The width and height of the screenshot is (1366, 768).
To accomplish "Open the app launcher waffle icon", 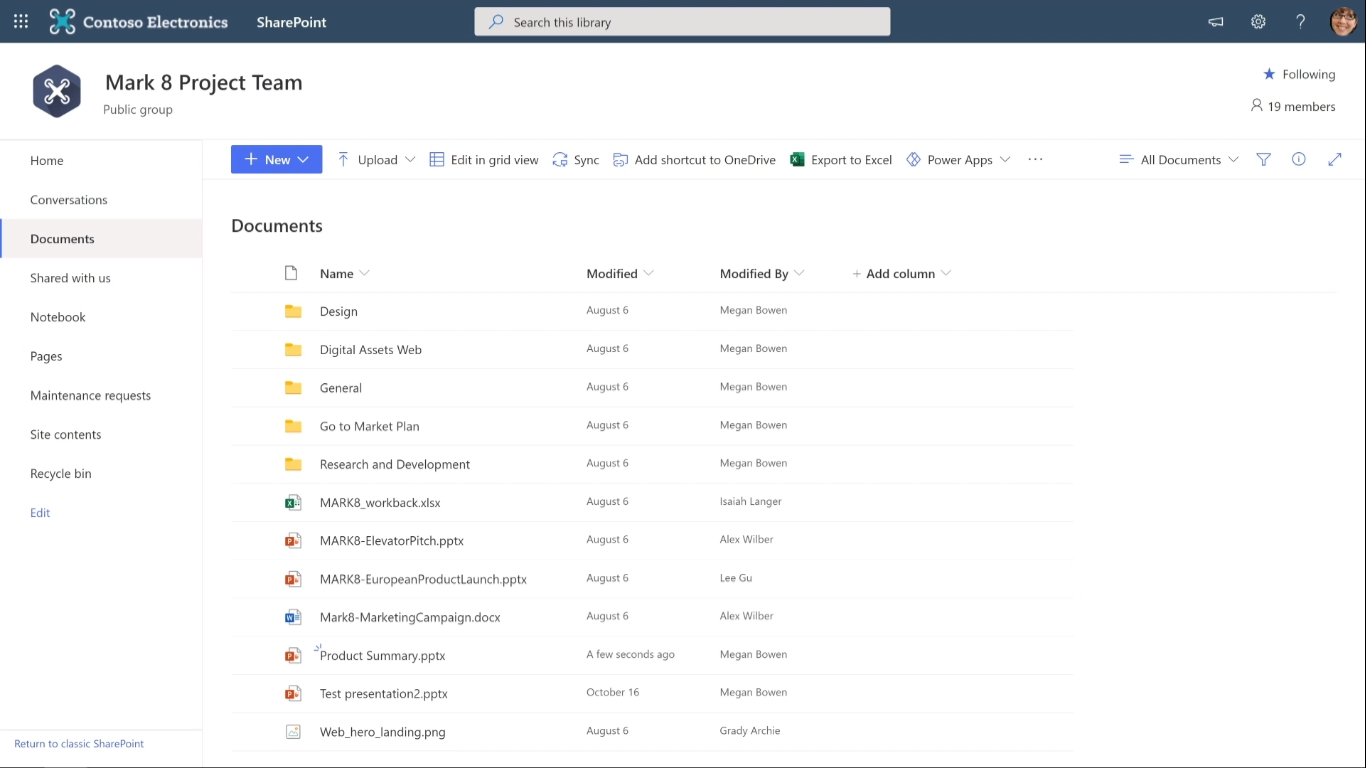I will pyautogui.click(x=21, y=21).
